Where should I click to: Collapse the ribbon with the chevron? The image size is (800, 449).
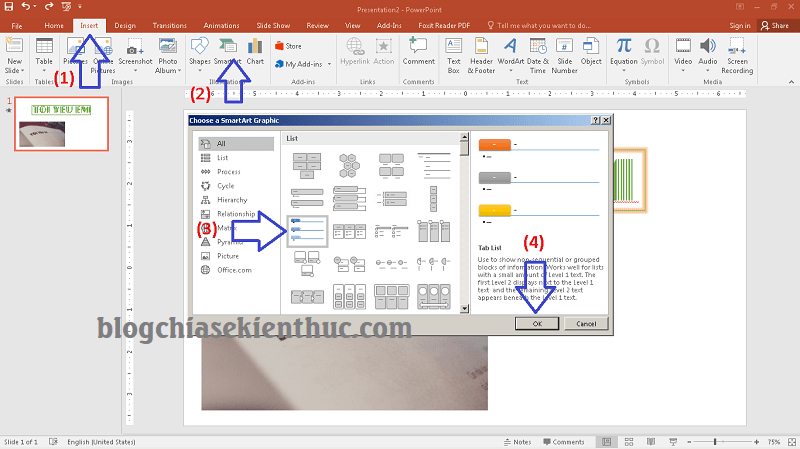pyautogui.click(x=791, y=82)
